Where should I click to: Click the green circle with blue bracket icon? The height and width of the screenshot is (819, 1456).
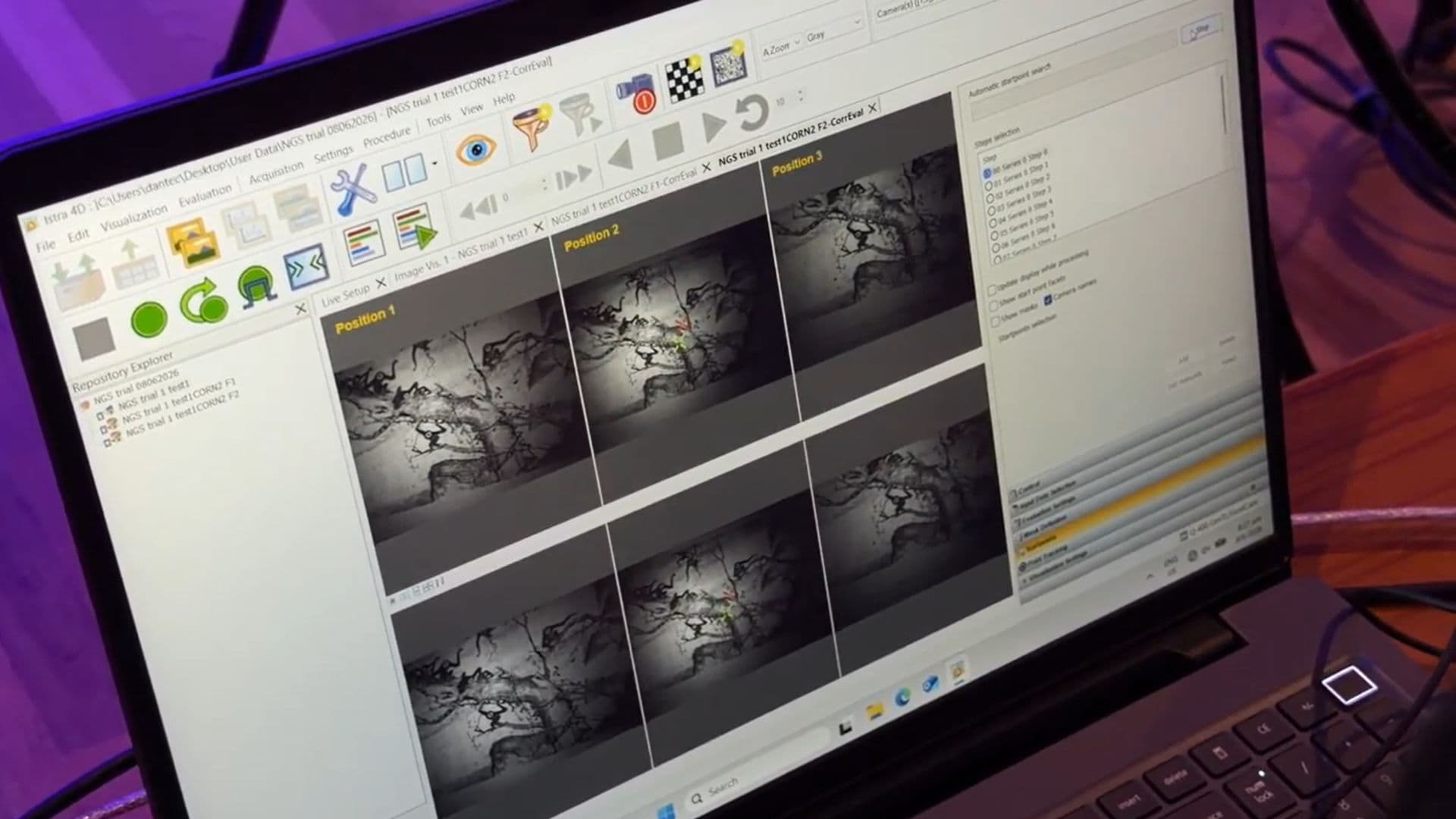[x=256, y=286]
